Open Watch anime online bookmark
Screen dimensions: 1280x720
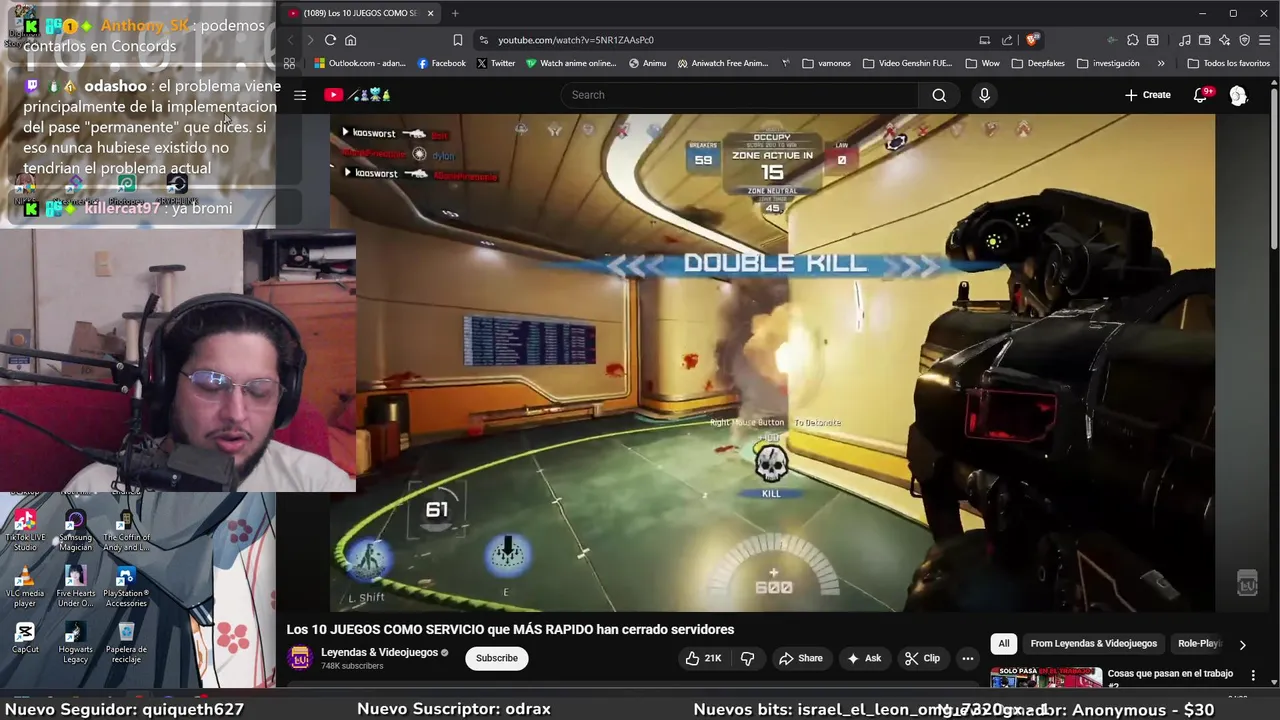click(571, 63)
